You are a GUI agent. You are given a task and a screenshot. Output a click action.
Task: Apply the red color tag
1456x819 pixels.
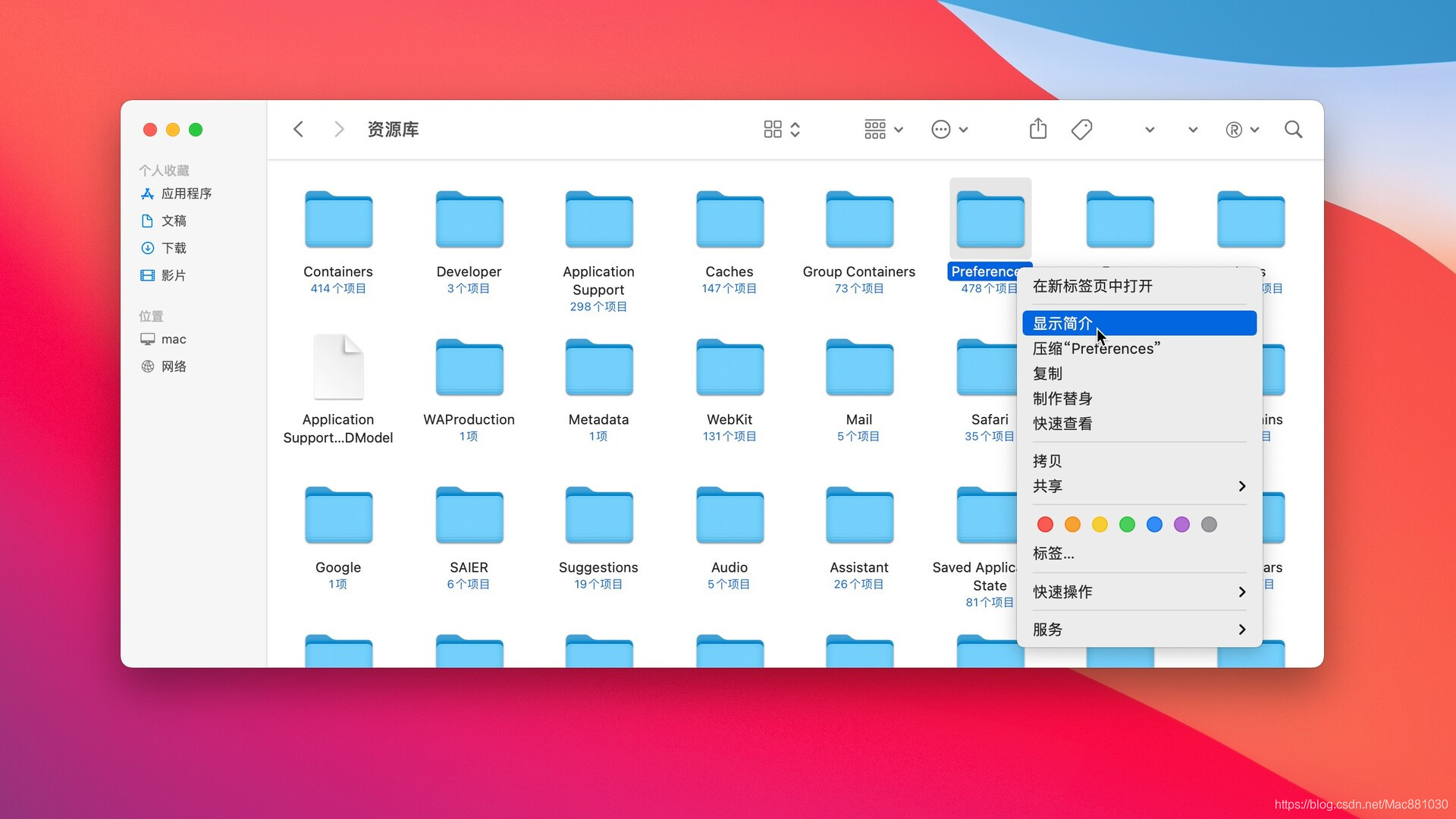(1045, 524)
